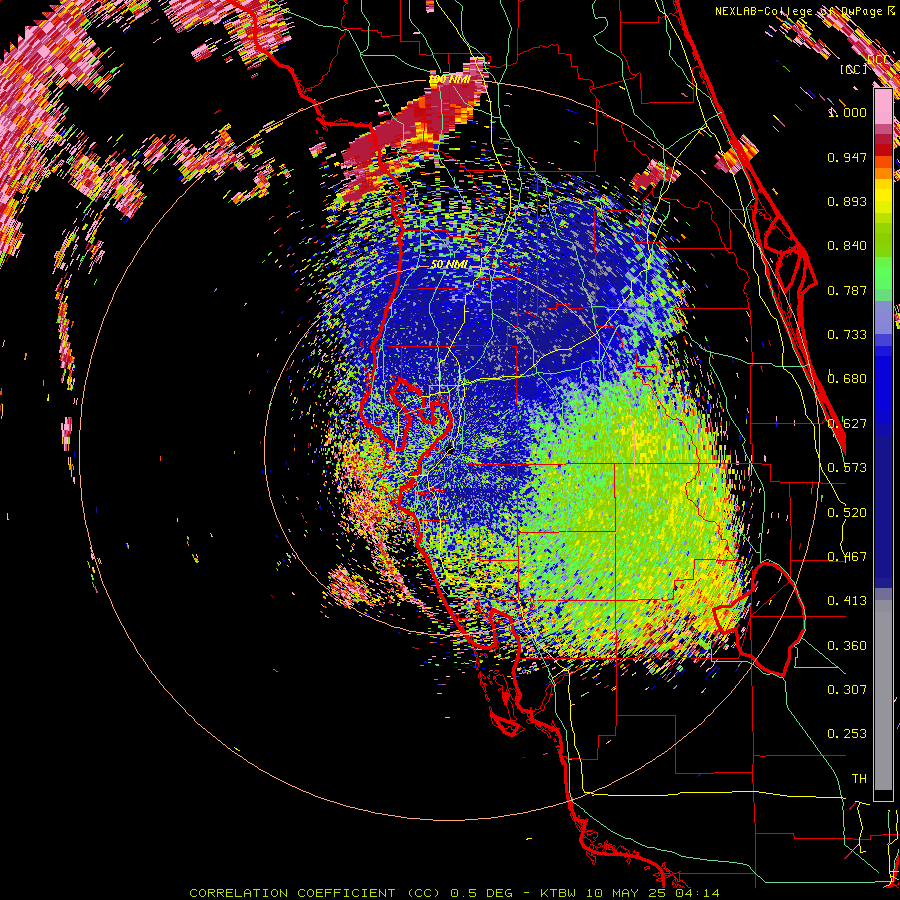Pick the bright green segment of the color bar

click(x=883, y=273)
